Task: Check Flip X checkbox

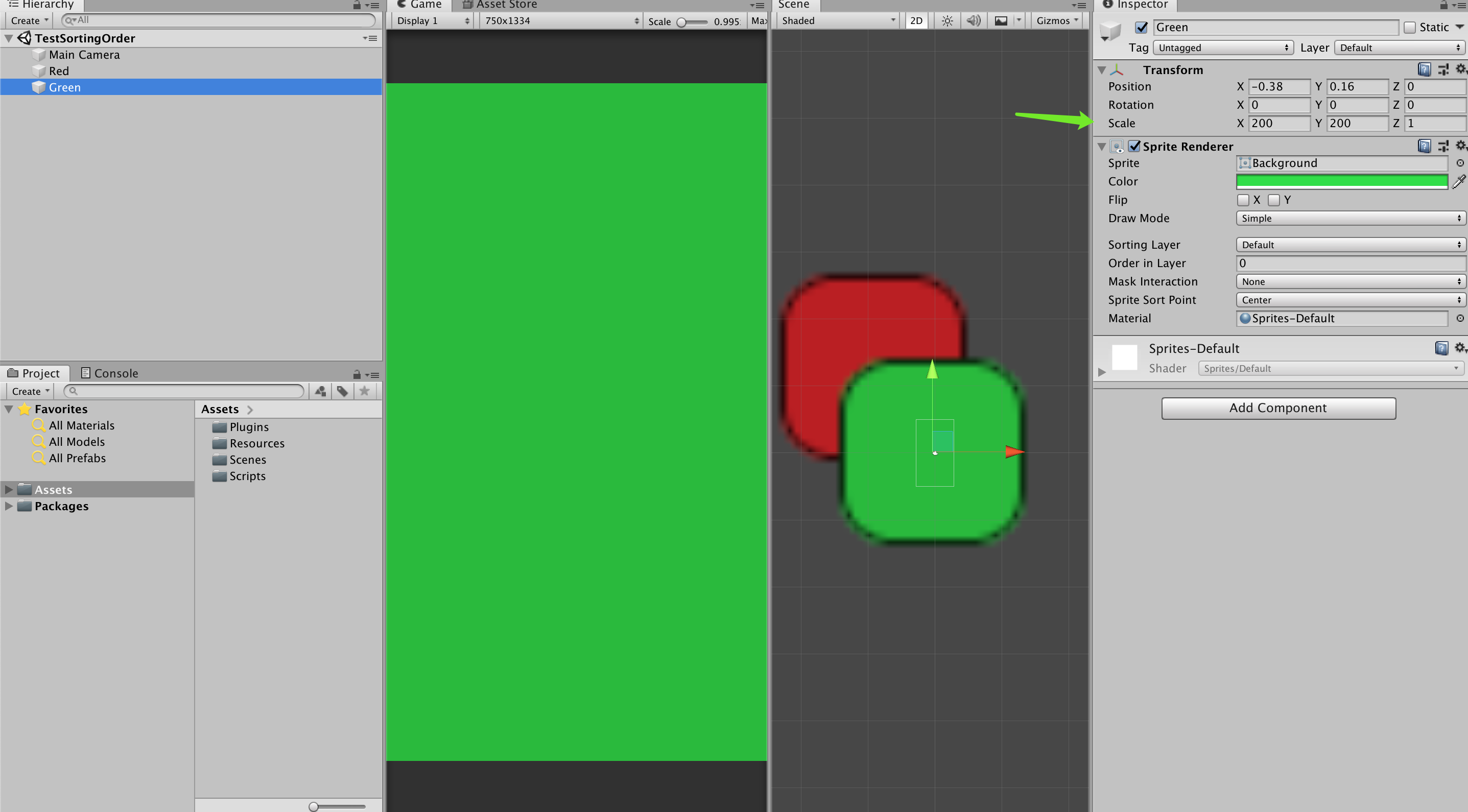Action: pos(1243,200)
